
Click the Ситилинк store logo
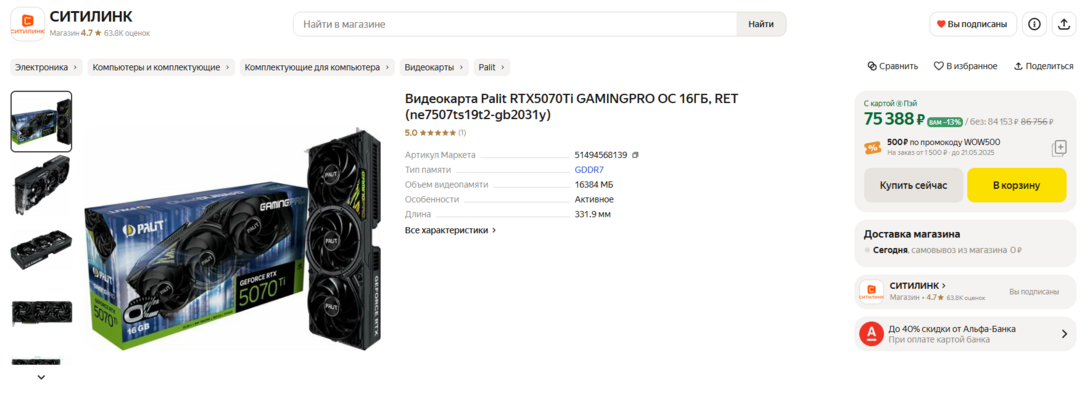pyautogui.click(x=27, y=24)
